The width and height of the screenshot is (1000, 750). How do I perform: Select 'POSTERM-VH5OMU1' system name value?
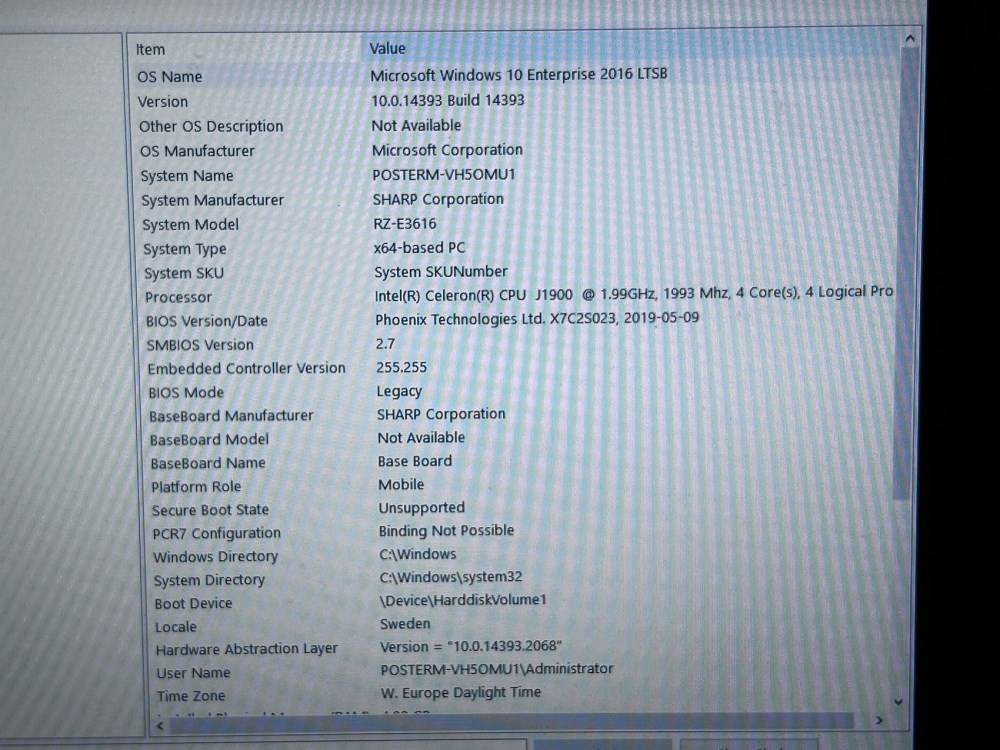[444, 174]
